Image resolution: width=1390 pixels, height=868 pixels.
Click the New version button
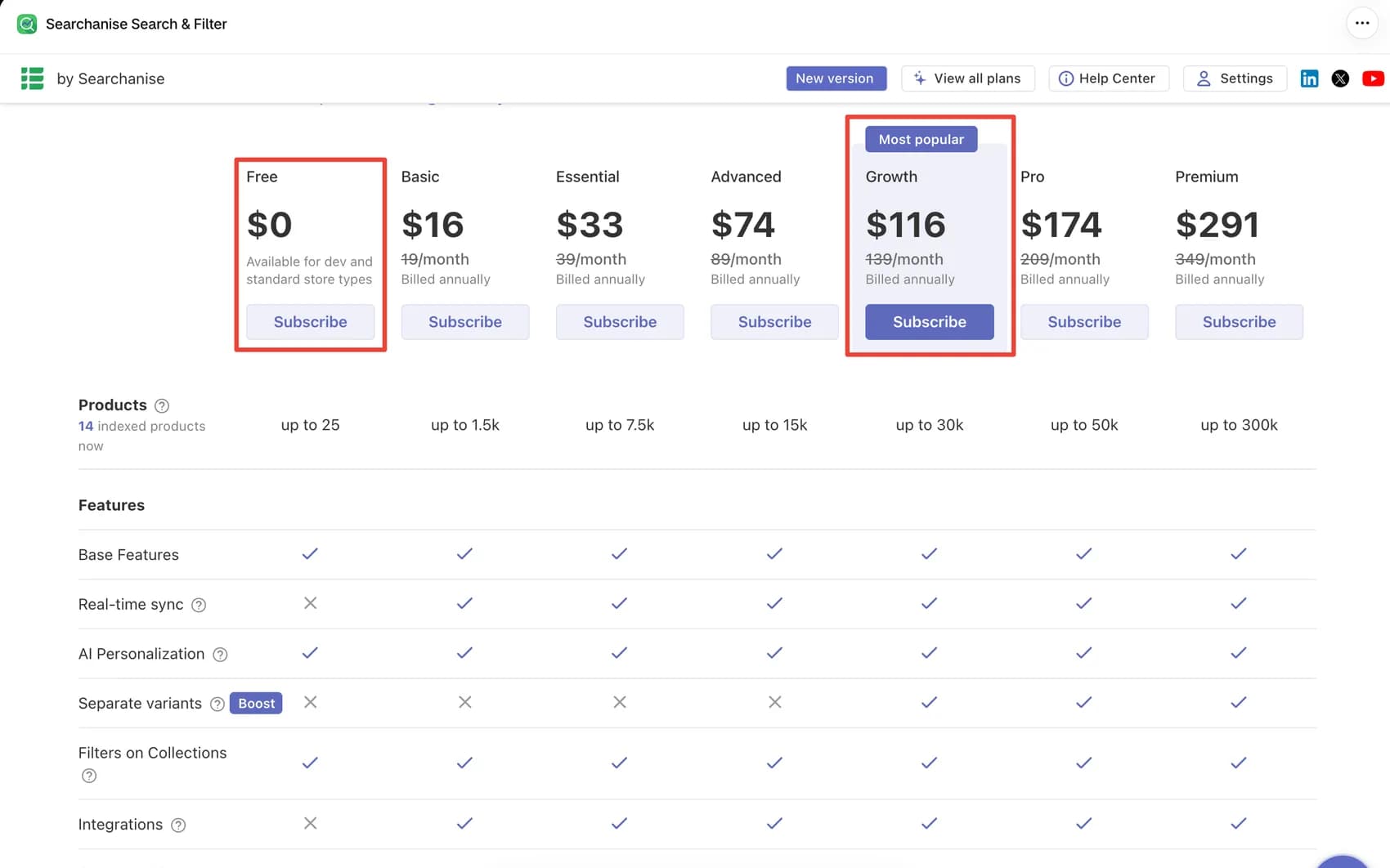pos(835,78)
